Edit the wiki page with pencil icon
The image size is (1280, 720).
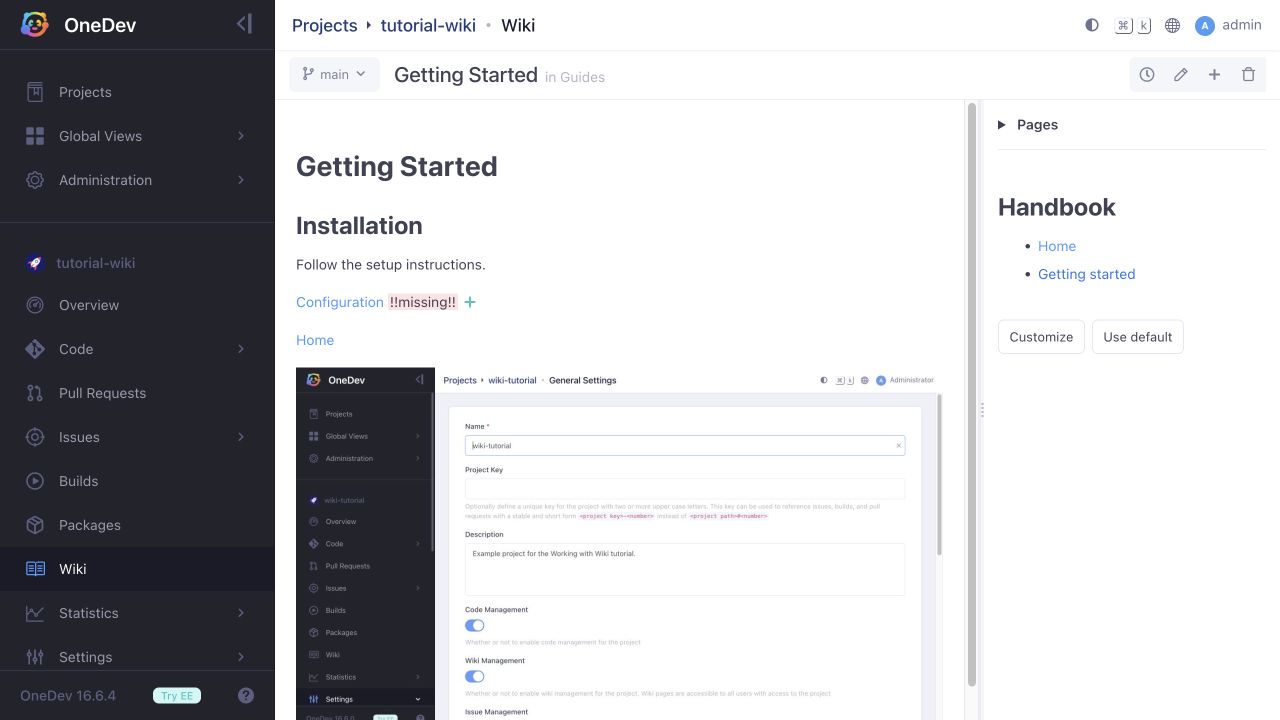(1181, 75)
